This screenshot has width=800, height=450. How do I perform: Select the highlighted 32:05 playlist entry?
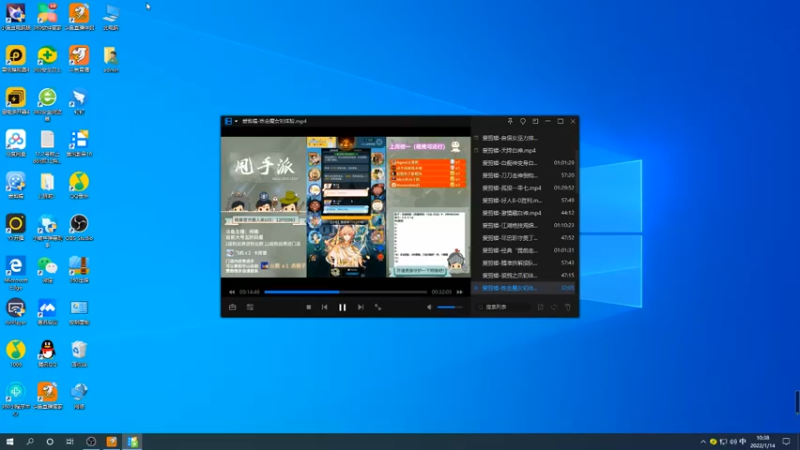click(525, 288)
